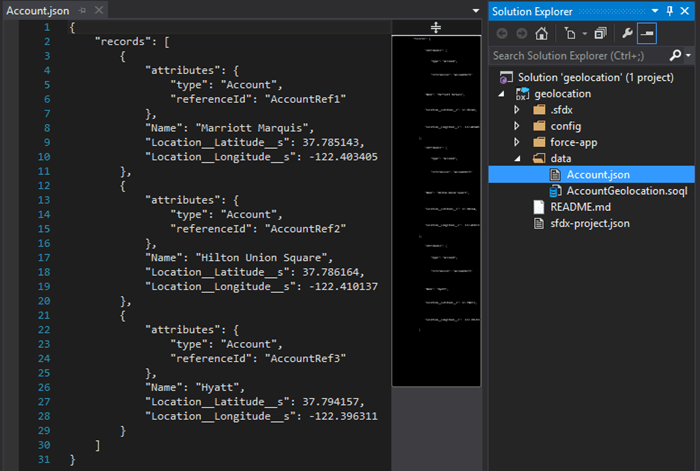The image size is (700, 471).
Task: Select AccountGeolocation.soql file
Action: [x=627, y=191]
